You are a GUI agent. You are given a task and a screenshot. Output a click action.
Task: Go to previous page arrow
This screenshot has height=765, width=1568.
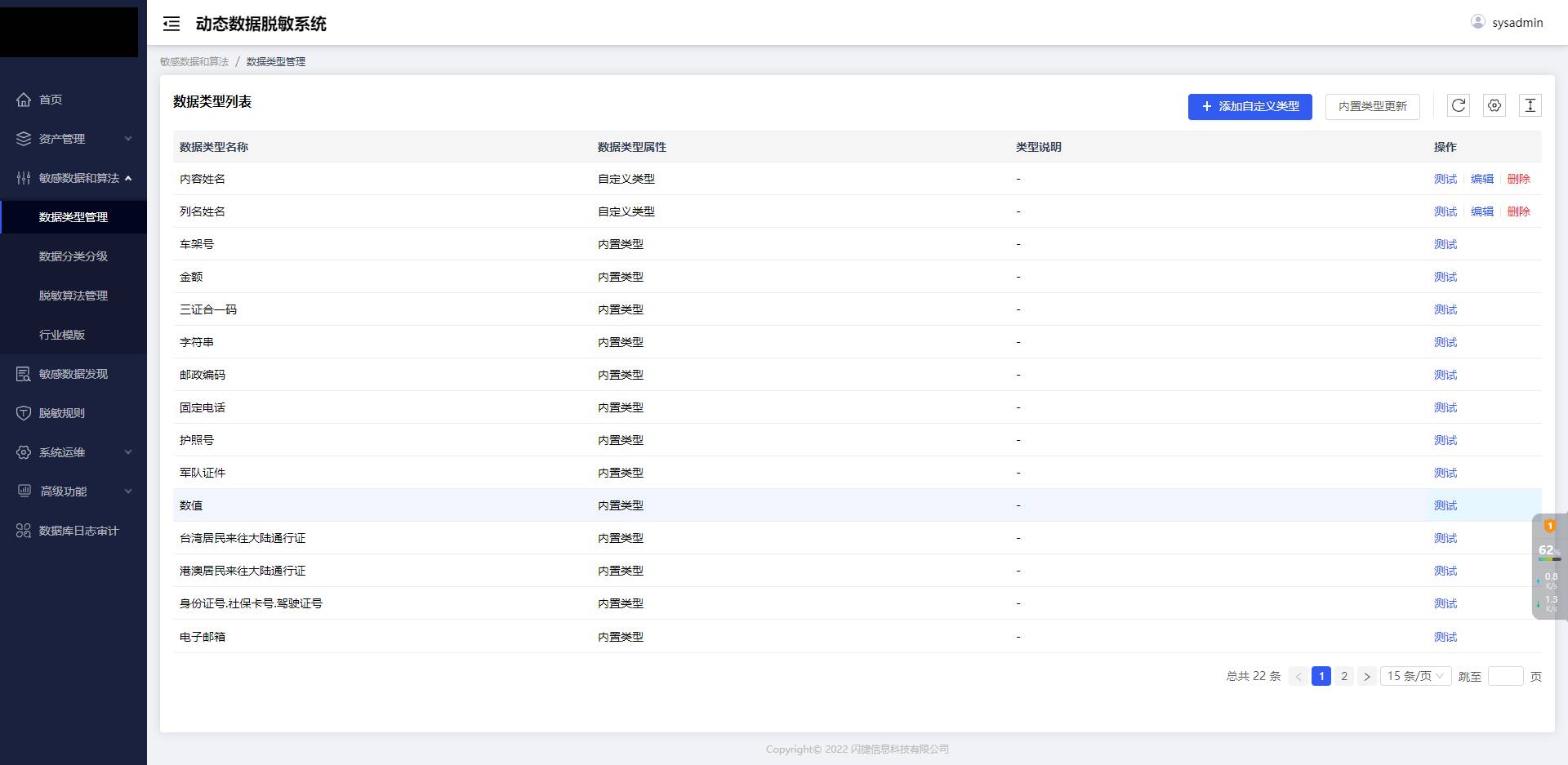1298,676
